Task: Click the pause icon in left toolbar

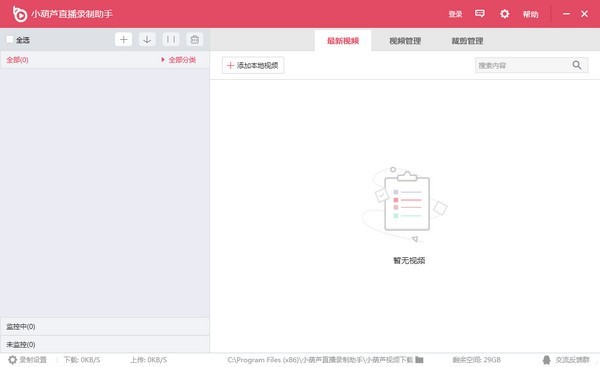Action: [x=171, y=39]
